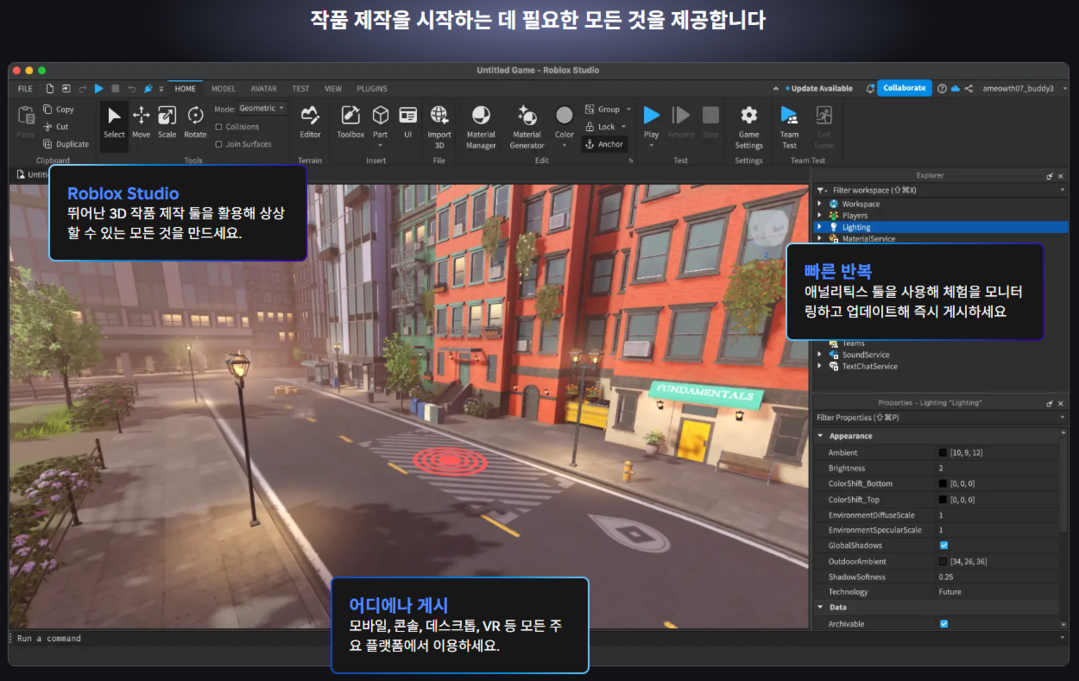Toggle the Archivable checkbox
Screen dimensions: 1079x681
(x=944, y=624)
